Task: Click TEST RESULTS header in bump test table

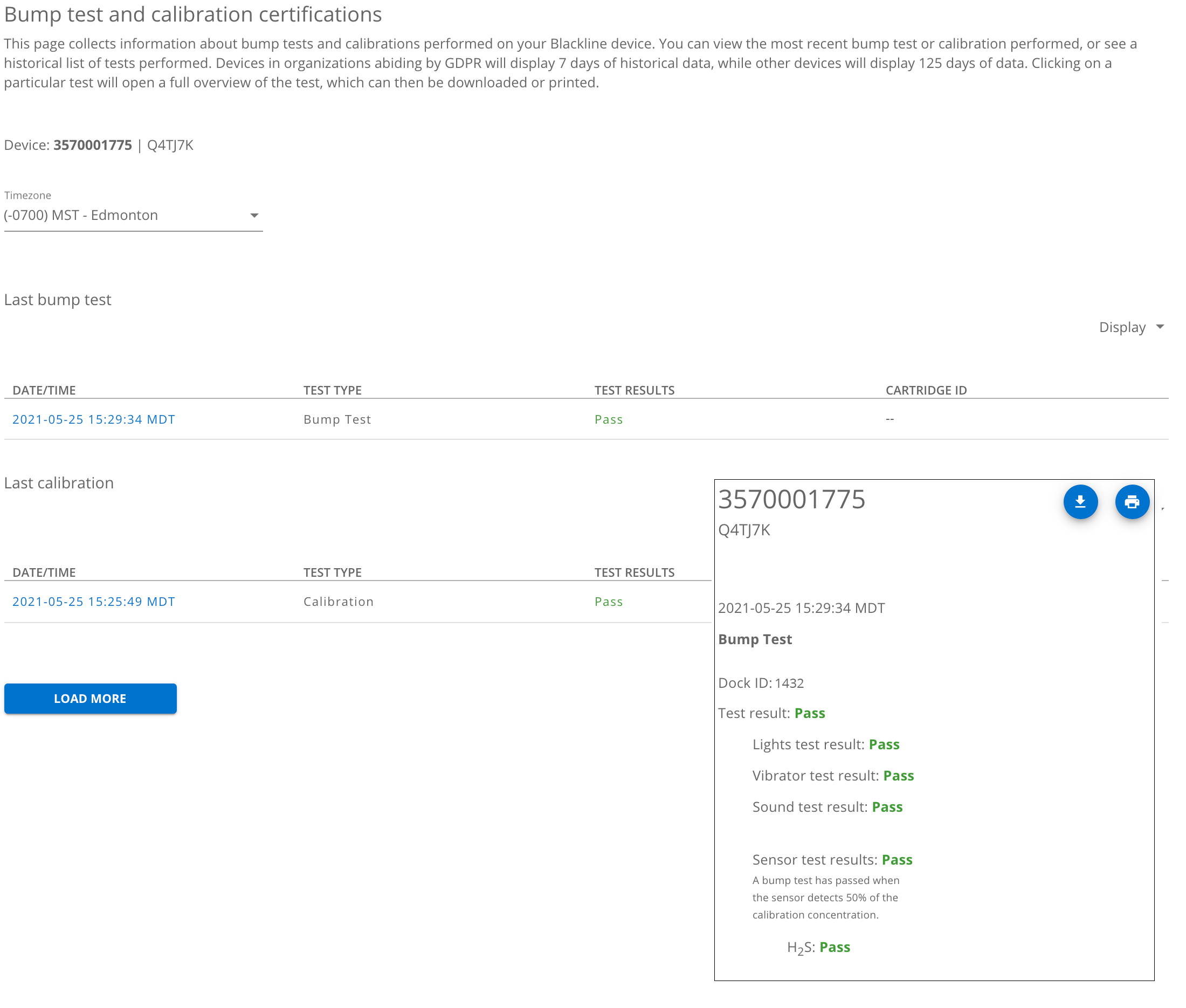Action: click(634, 390)
